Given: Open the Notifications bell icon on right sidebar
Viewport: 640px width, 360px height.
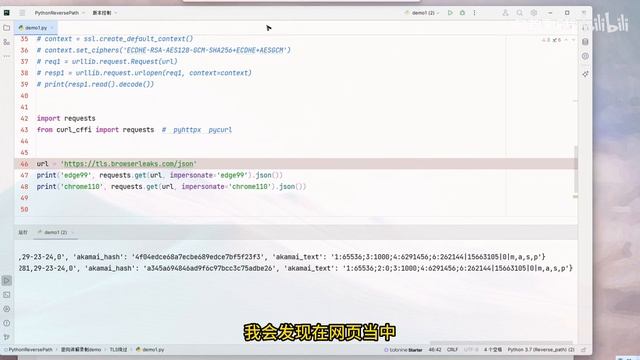Looking at the screenshot, I should [585, 28].
